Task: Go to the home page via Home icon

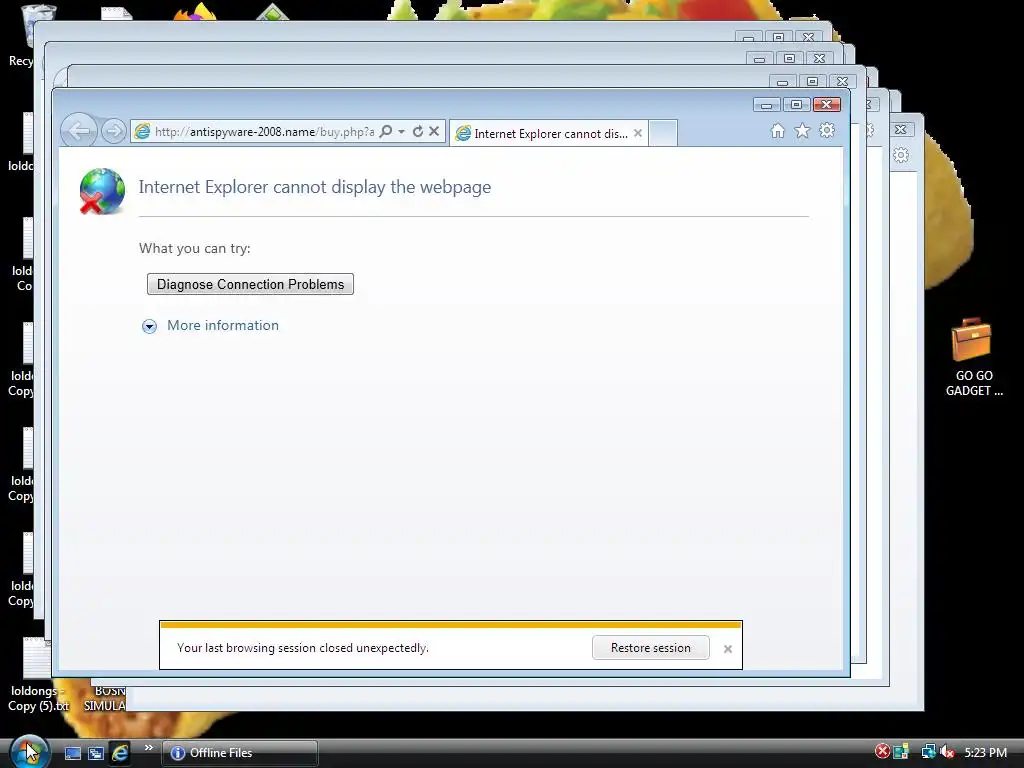Action: coord(777,131)
